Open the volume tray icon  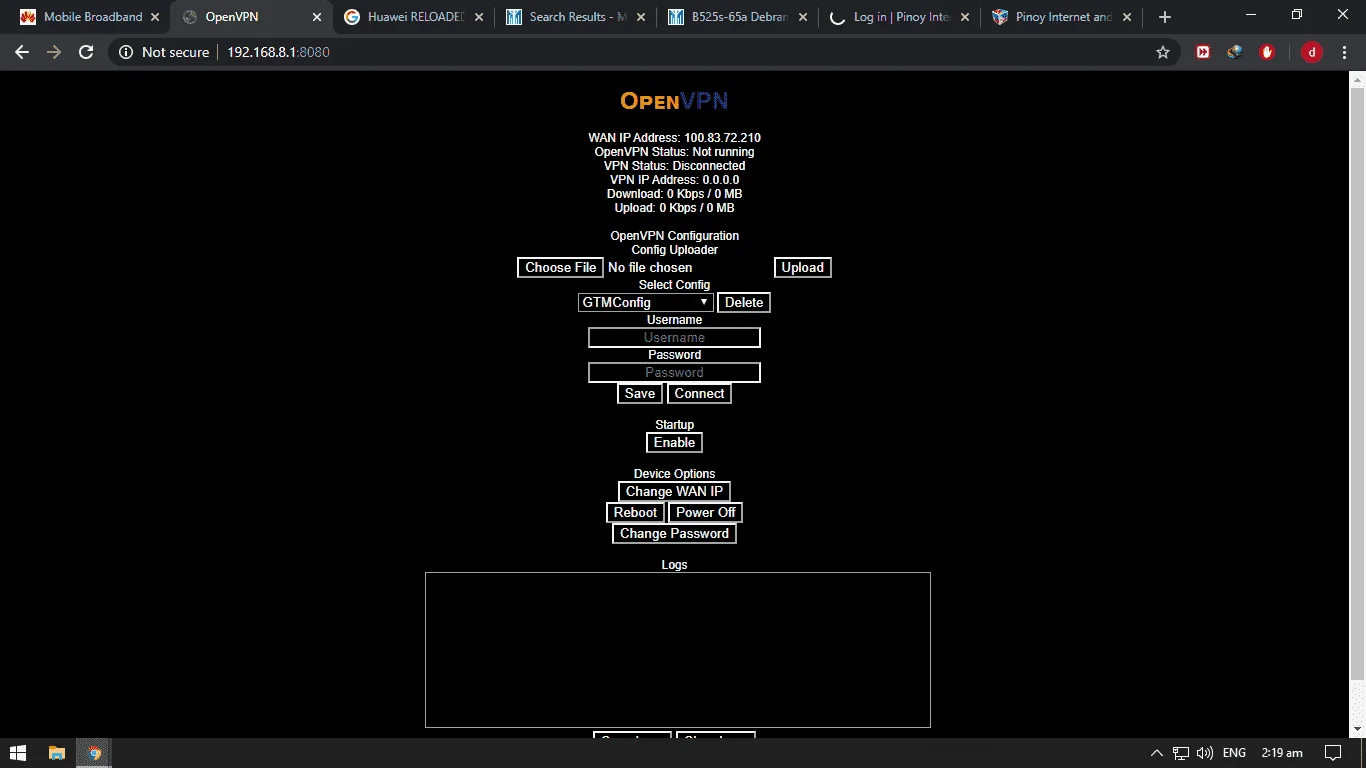[1205, 753]
